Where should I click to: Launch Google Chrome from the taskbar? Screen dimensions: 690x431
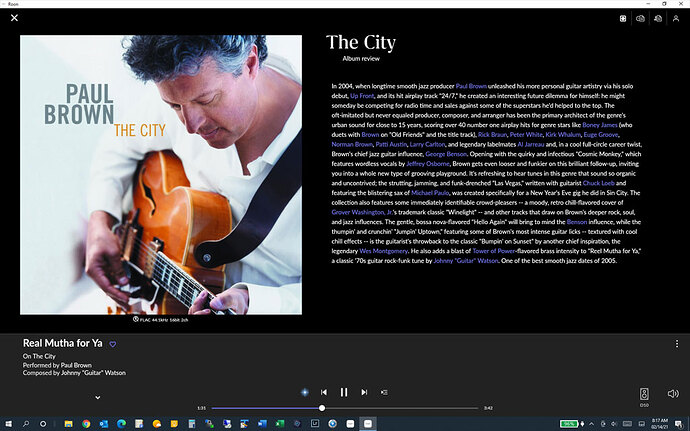[x=86, y=424]
